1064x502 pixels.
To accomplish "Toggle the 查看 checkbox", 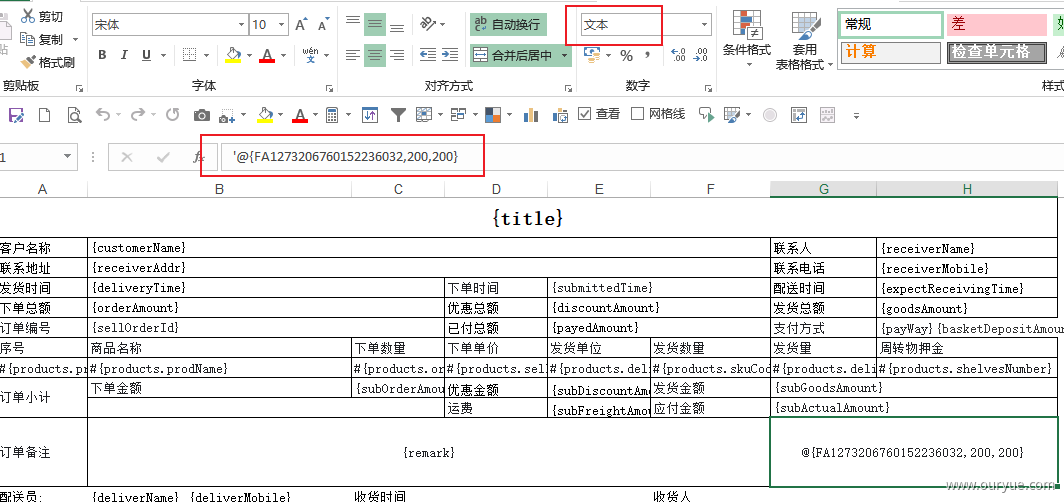I will [x=584, y=114].
